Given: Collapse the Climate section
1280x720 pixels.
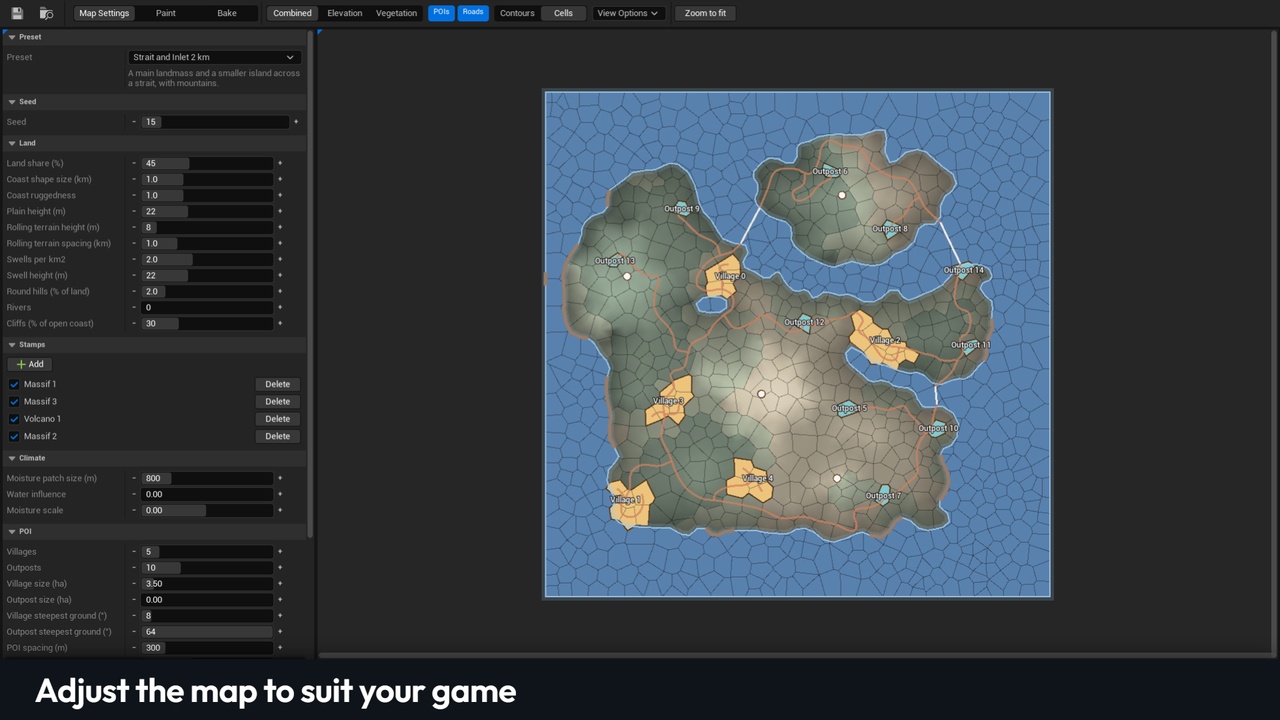Looking at the screenshot, I should pos(12,458).
